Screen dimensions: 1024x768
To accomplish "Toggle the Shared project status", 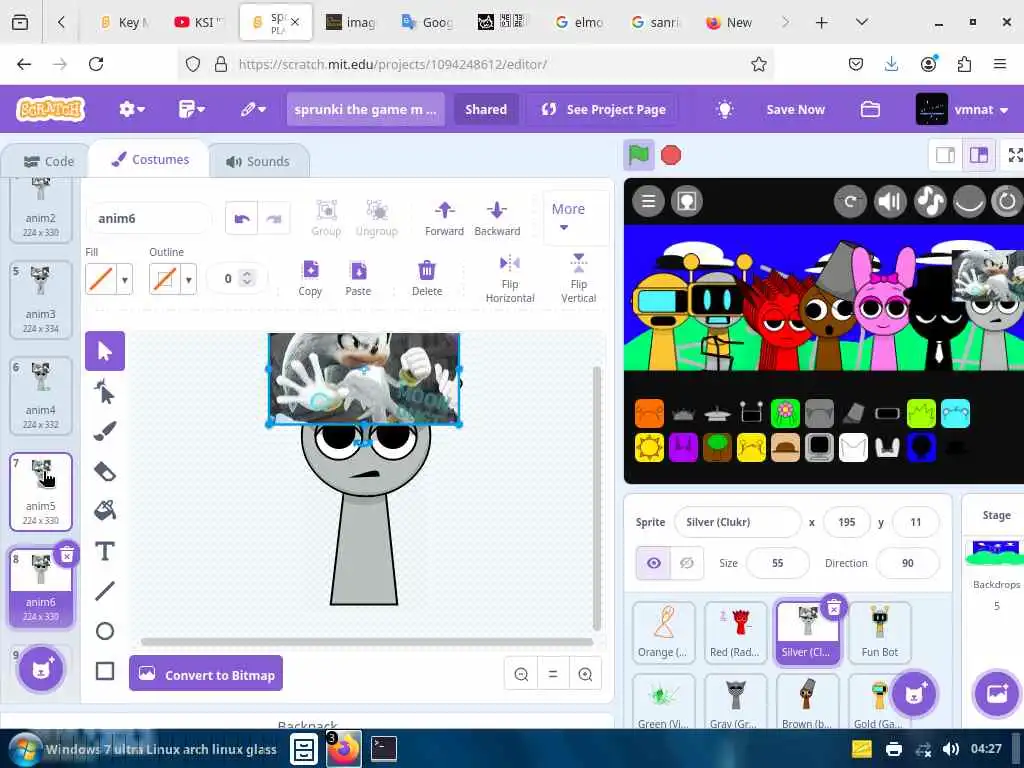I will tap(485, 109).
